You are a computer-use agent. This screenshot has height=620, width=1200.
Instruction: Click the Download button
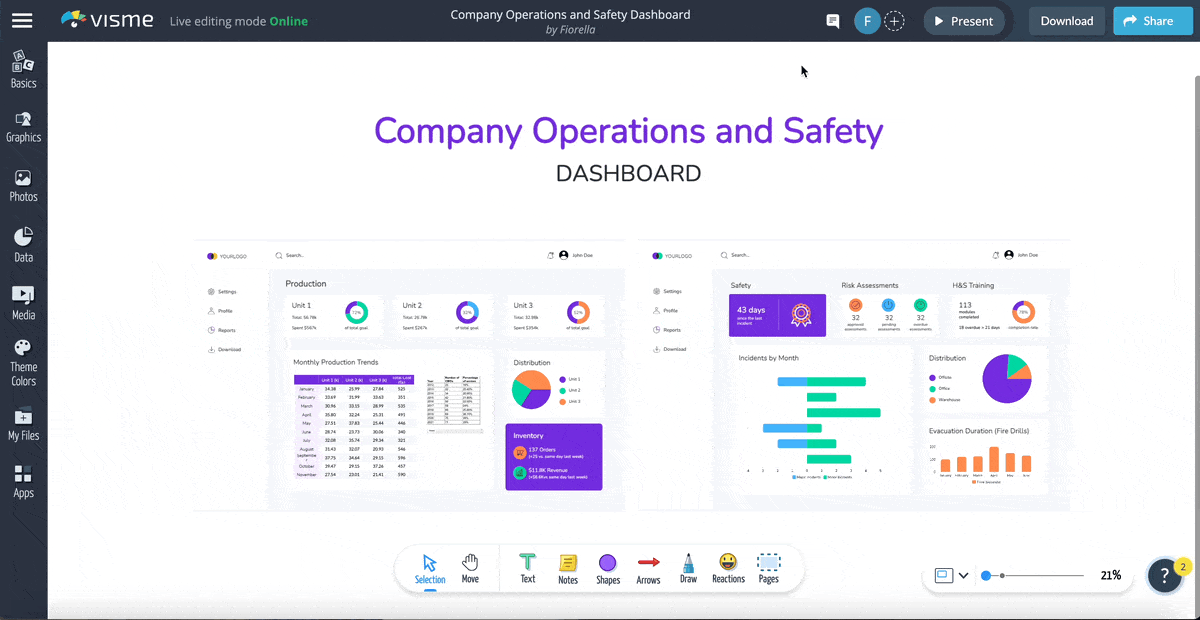(1066, 20)
